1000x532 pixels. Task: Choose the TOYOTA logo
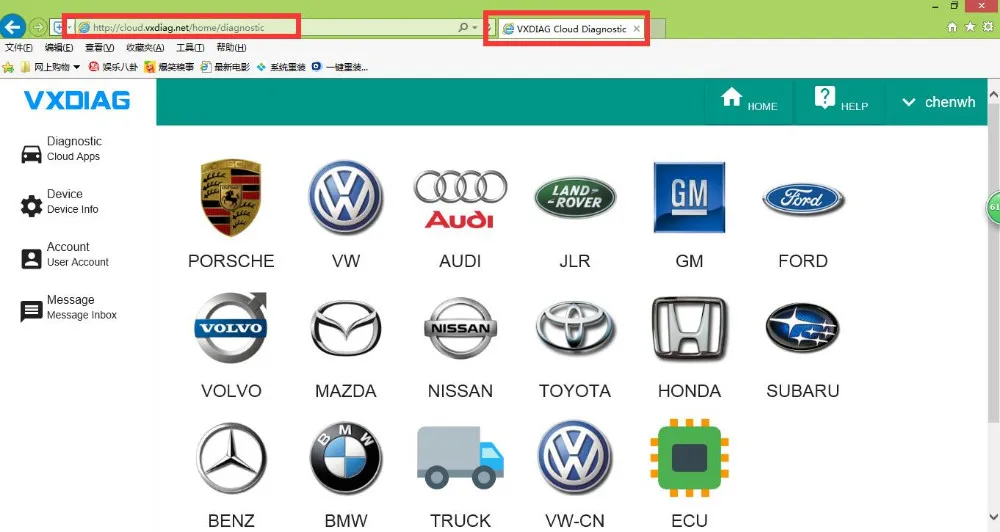click(x=575, y=328)
